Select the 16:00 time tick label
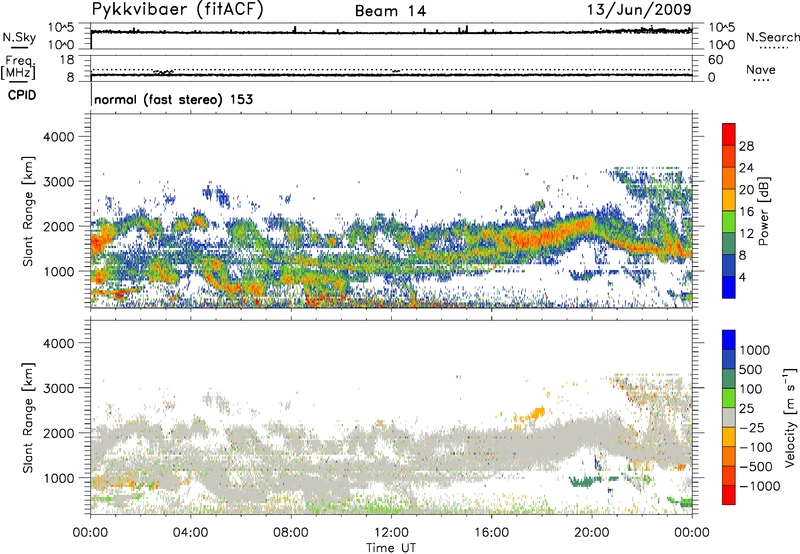 point(491,533)
